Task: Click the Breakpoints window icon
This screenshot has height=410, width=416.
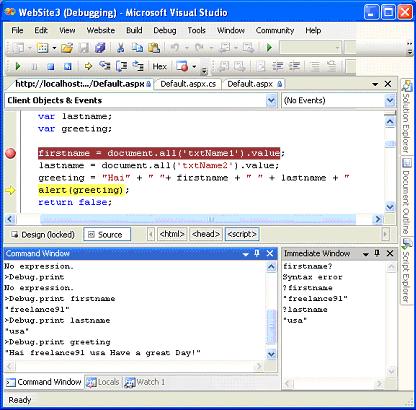Action: (182, 66)
